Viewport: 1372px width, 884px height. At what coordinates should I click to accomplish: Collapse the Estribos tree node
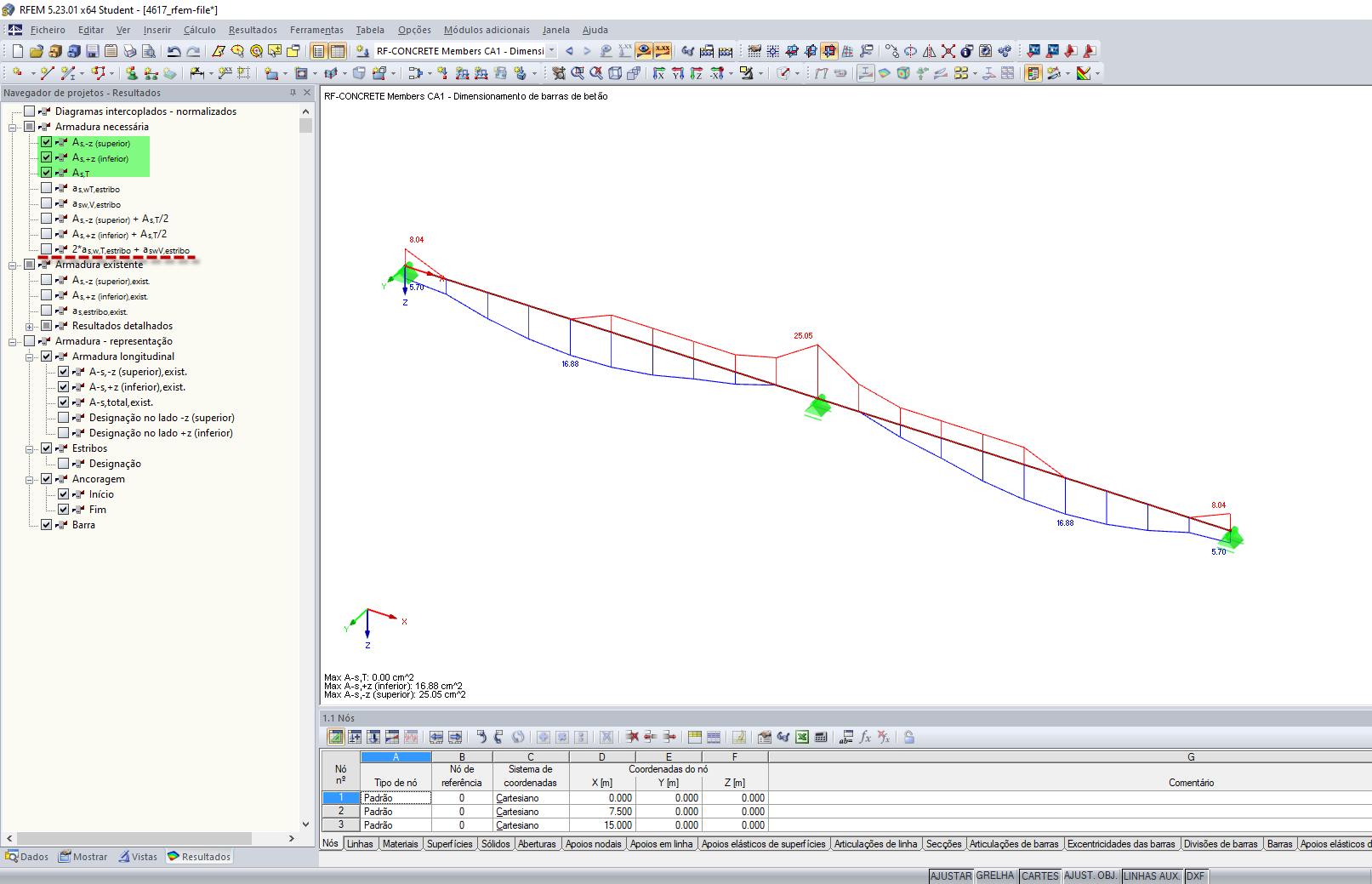[30, 449]
